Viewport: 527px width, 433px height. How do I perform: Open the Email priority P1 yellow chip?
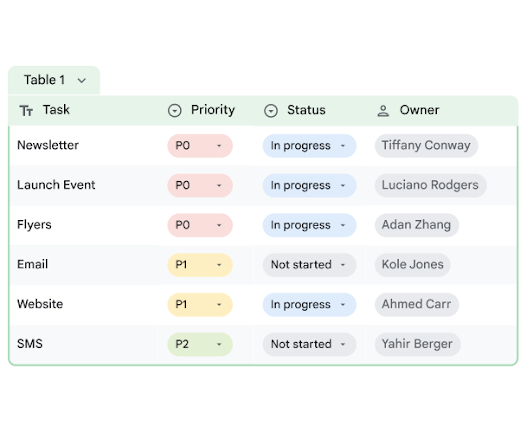(x=200, y=265)
